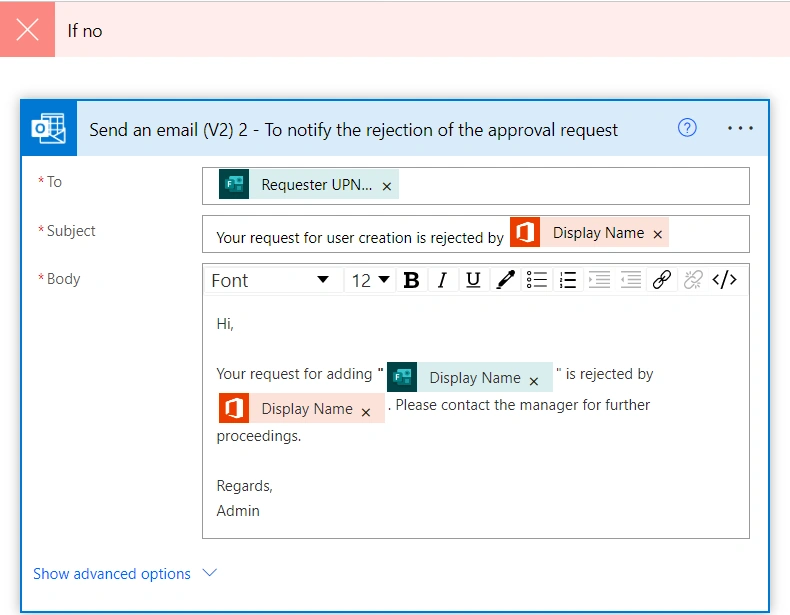Click the Body text at 'Regards,'
Viewport: 790px width, 615px height.
click(244, 486)
